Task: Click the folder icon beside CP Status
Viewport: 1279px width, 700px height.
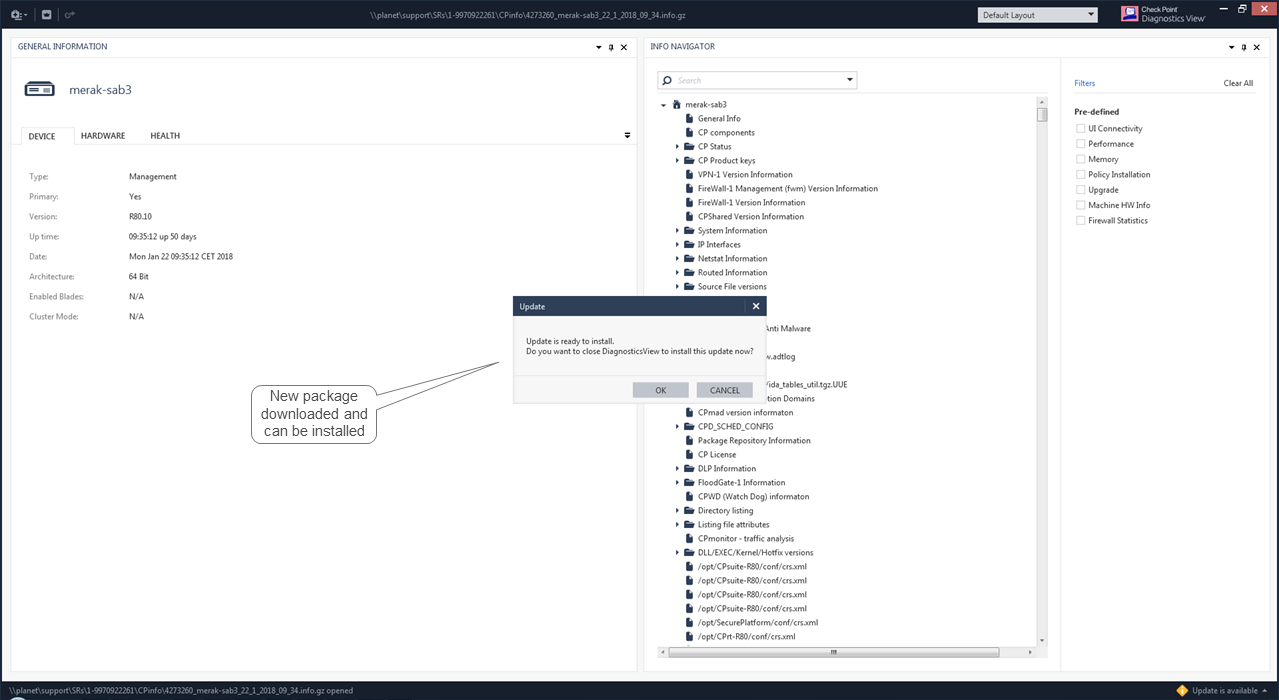Action: tap(689, 146)
